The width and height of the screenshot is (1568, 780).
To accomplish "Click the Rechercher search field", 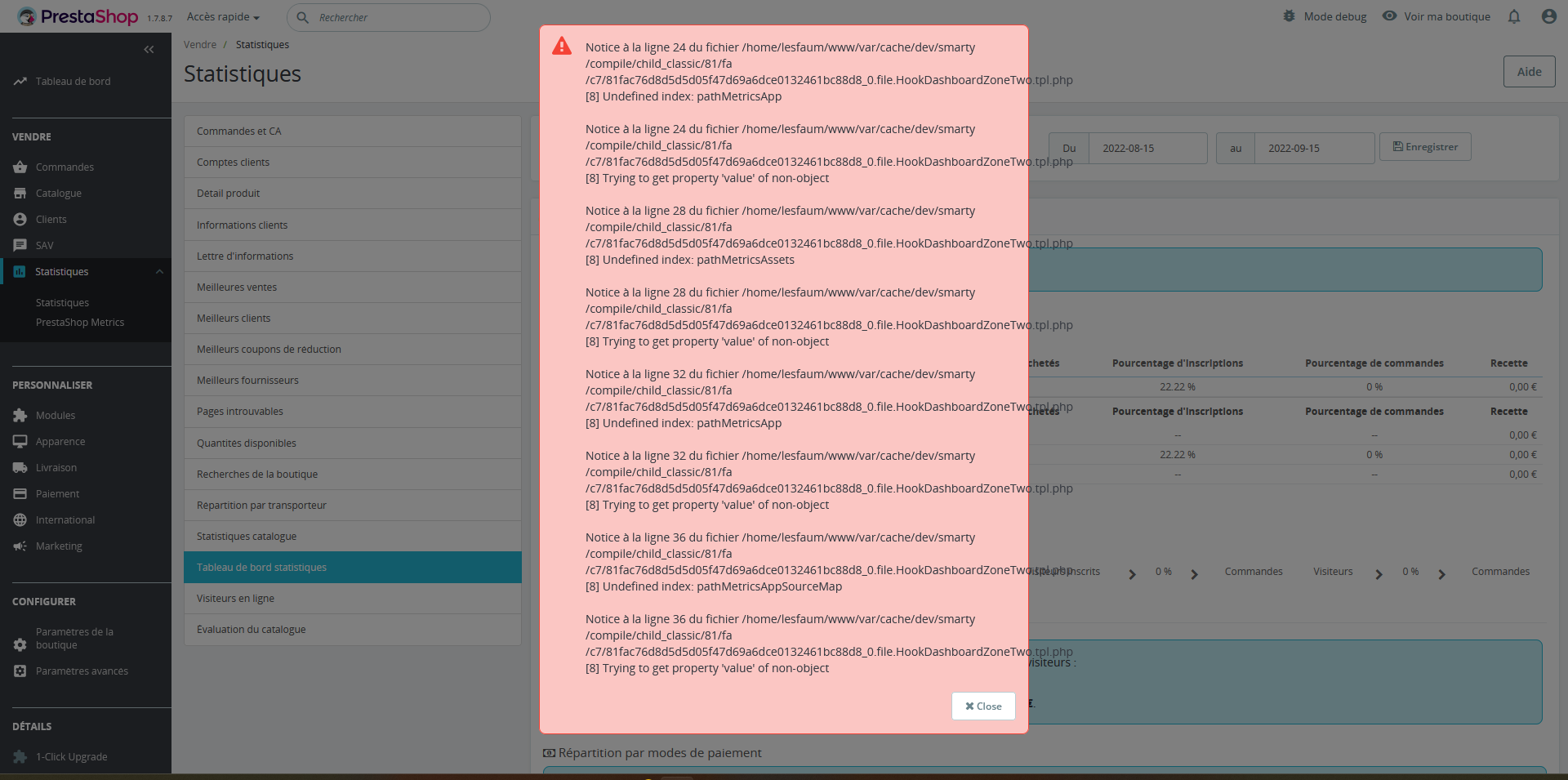I will [389, 17].
